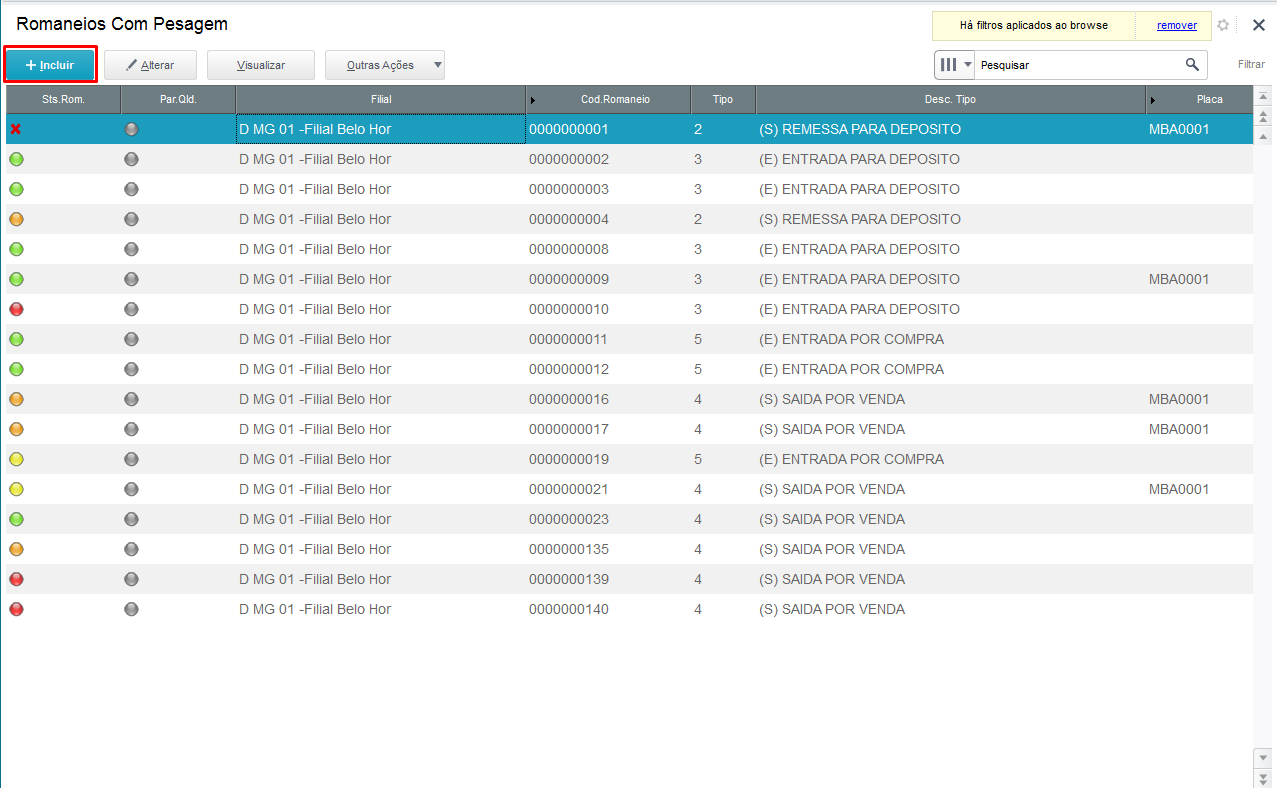Click green status icon of romaneio 0000000011
The width and height of the screenshot is (1277, 788).
(x=16, y=339)
